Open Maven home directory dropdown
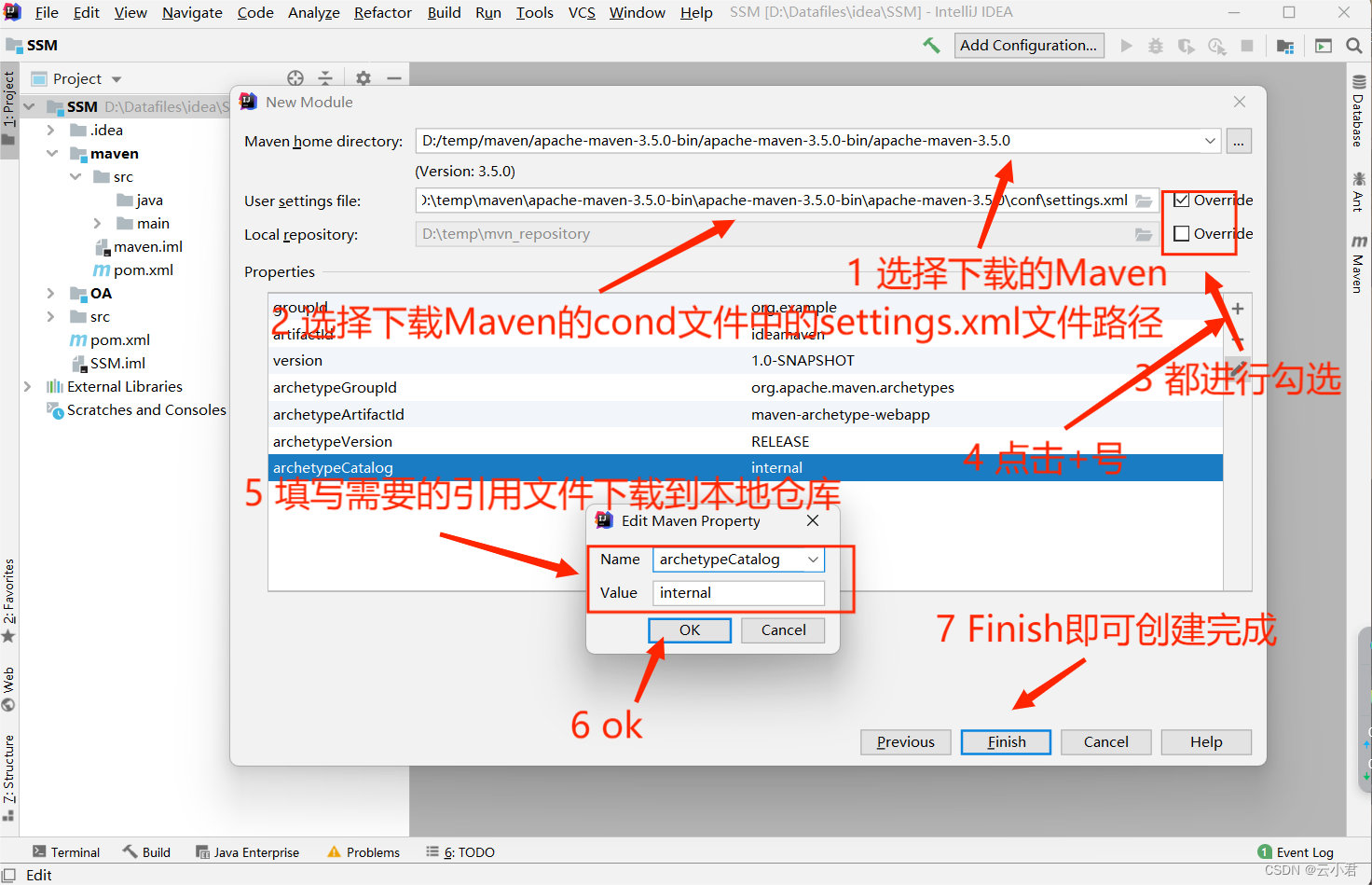1372x885 pixels. point(1210,141)
